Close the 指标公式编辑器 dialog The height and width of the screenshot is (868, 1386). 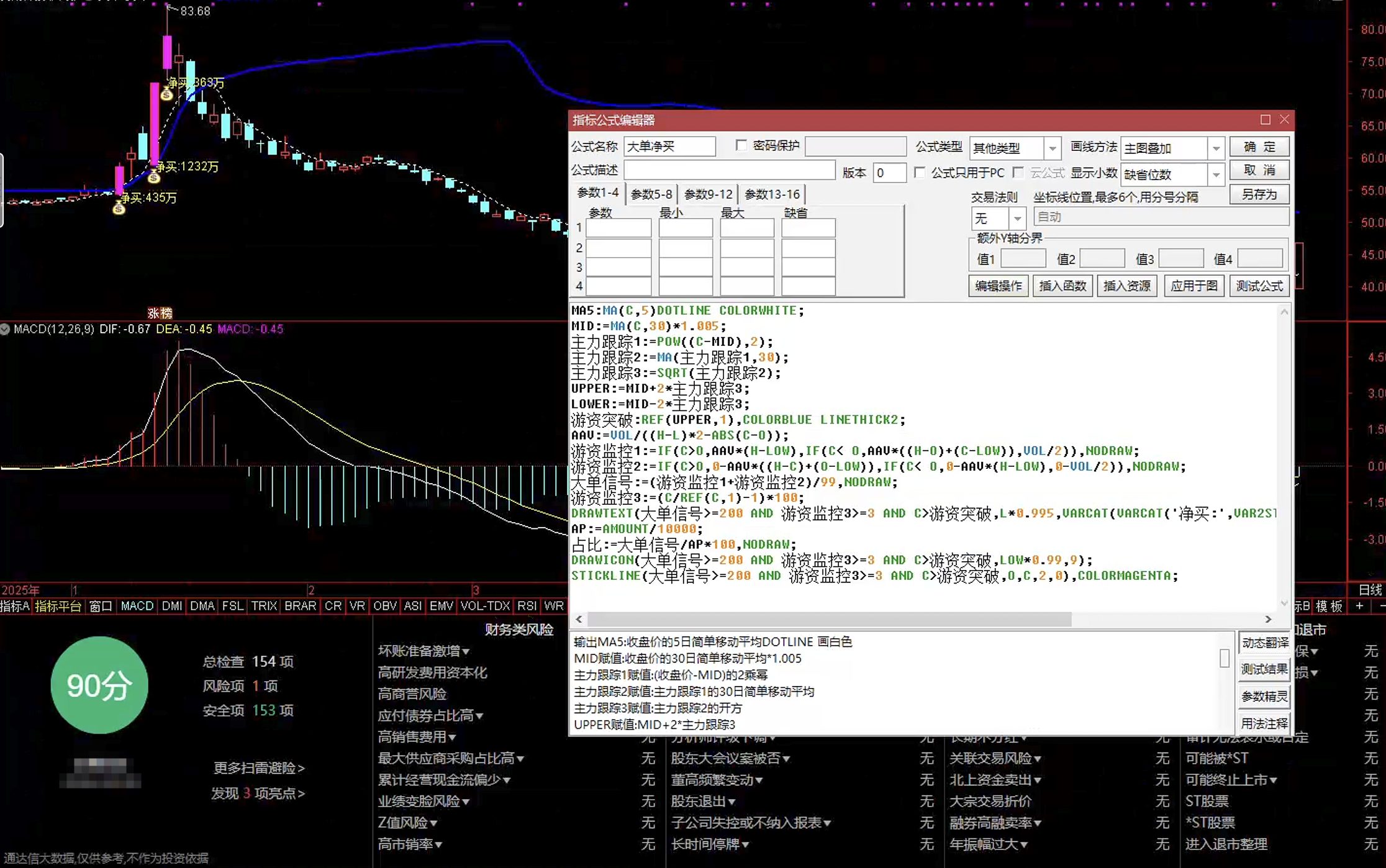(1284, 119)
